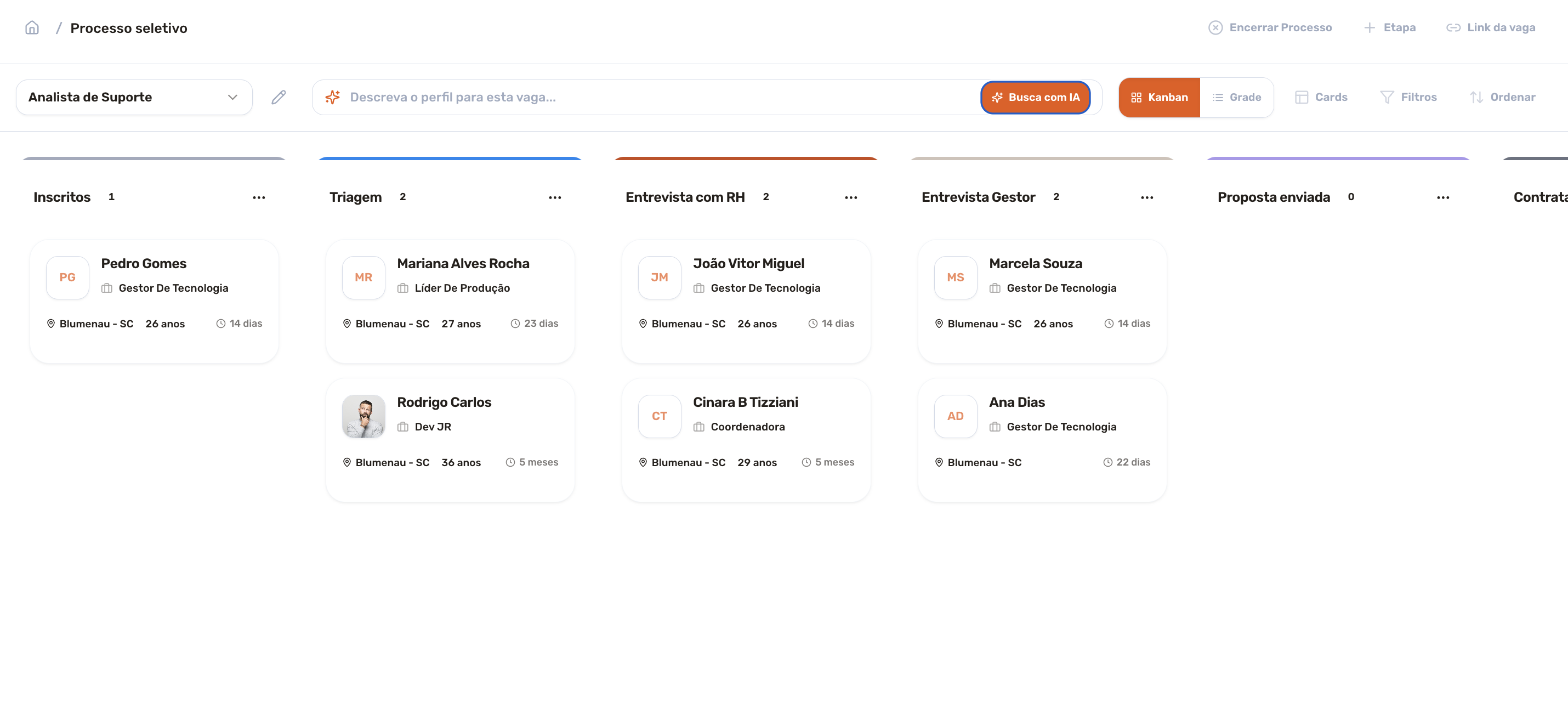Open Triagem column three-dot menu

(554, 197)
